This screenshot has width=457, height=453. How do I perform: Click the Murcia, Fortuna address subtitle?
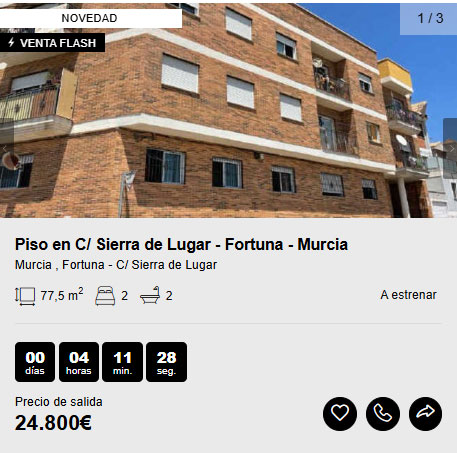click(x=116, y=265)
